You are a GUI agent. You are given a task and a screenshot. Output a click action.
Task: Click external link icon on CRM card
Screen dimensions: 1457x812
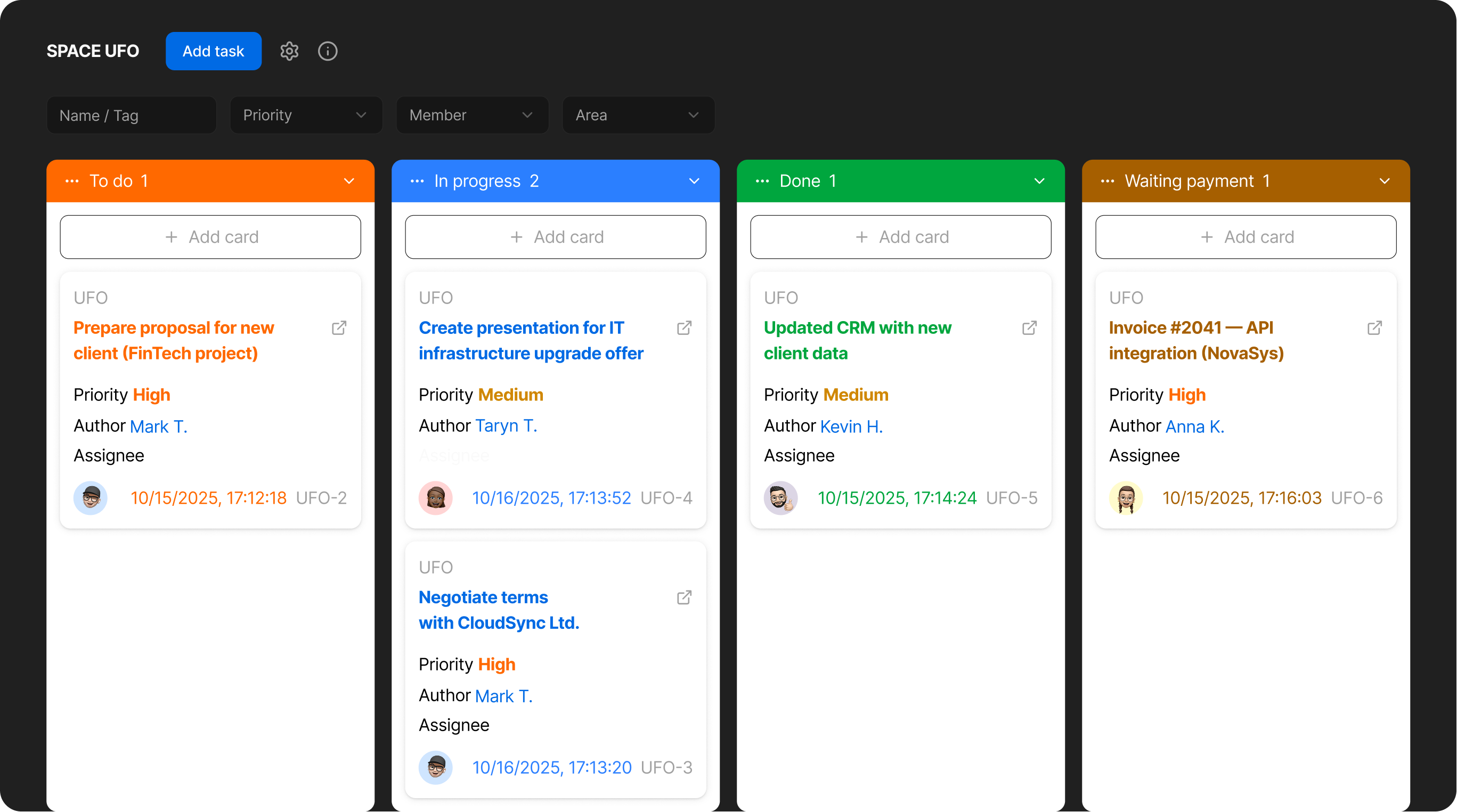1029,328
